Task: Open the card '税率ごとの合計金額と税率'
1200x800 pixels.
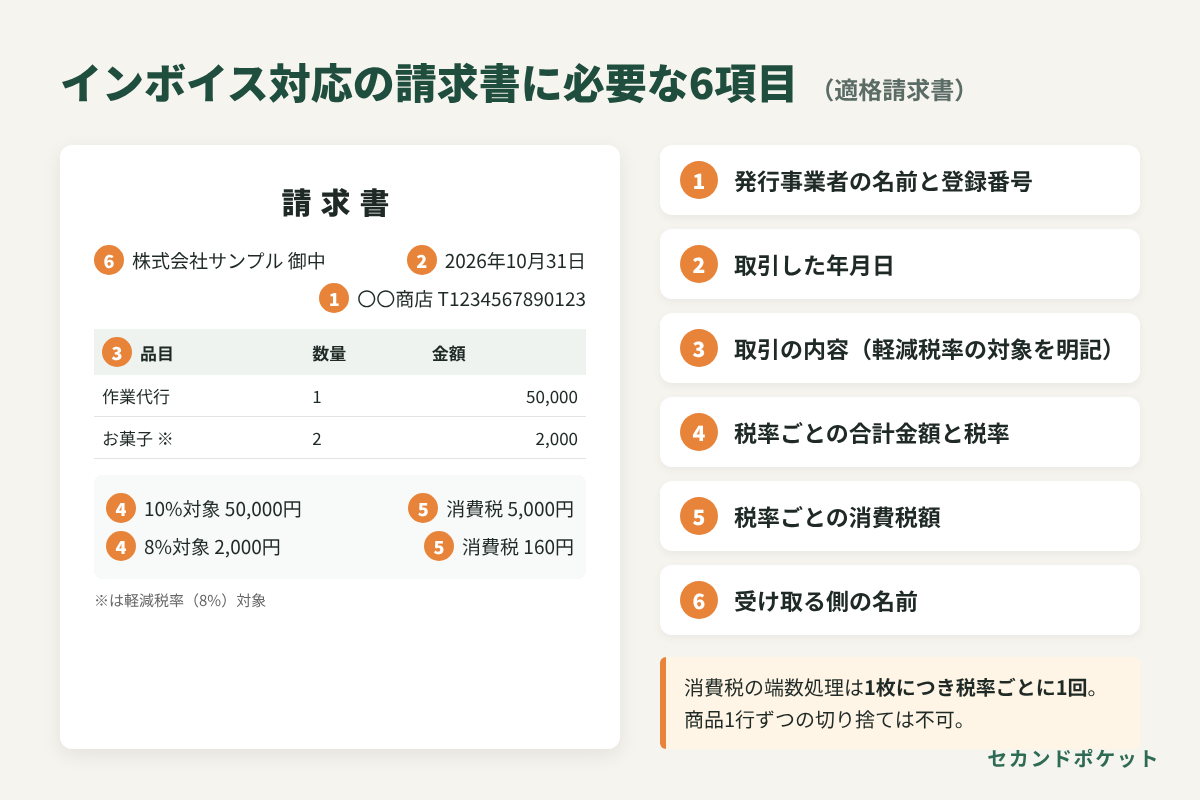Action: point(900,432)
